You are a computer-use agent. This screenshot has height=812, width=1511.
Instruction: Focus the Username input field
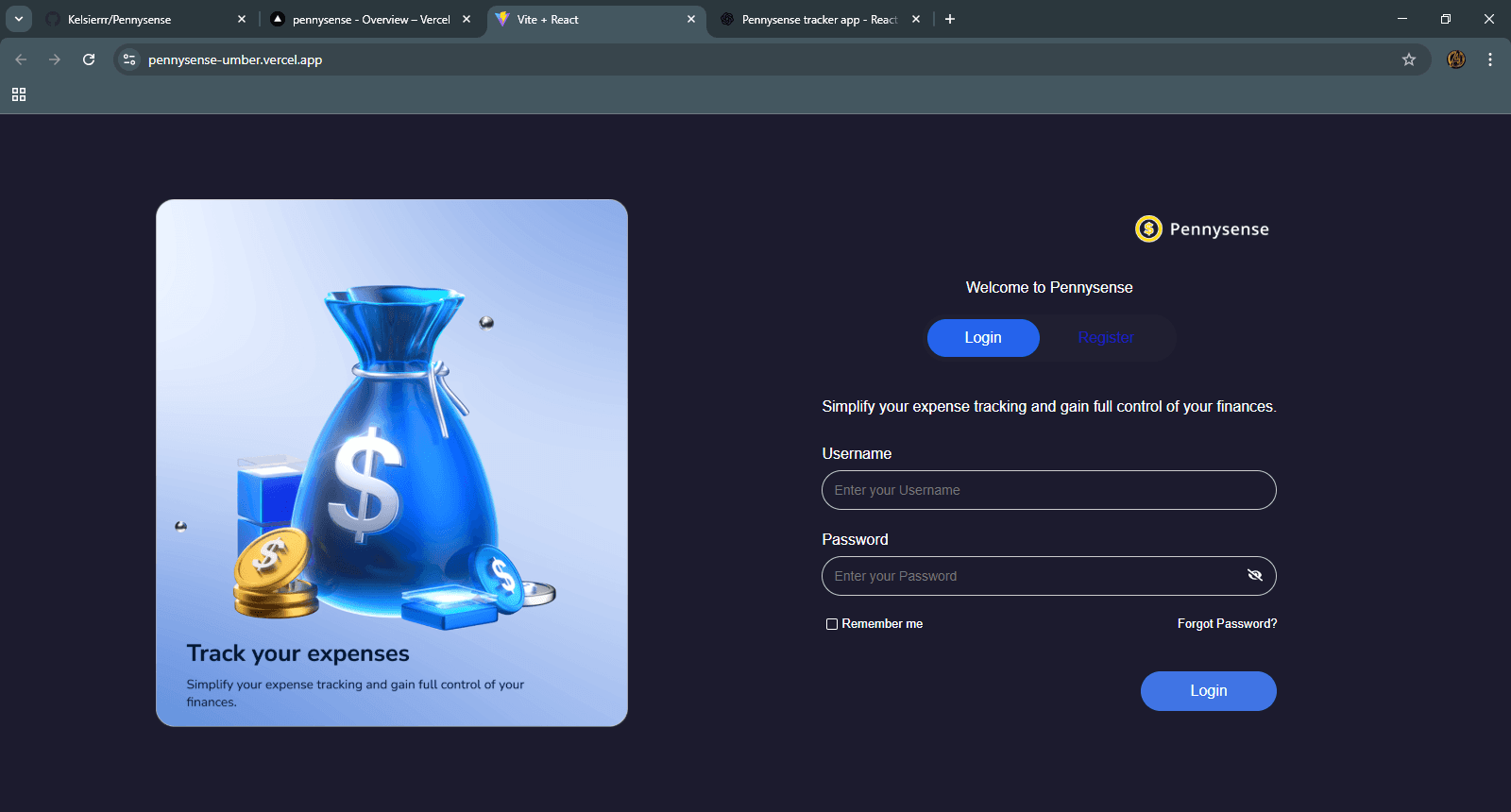(x=1048, y=490)
